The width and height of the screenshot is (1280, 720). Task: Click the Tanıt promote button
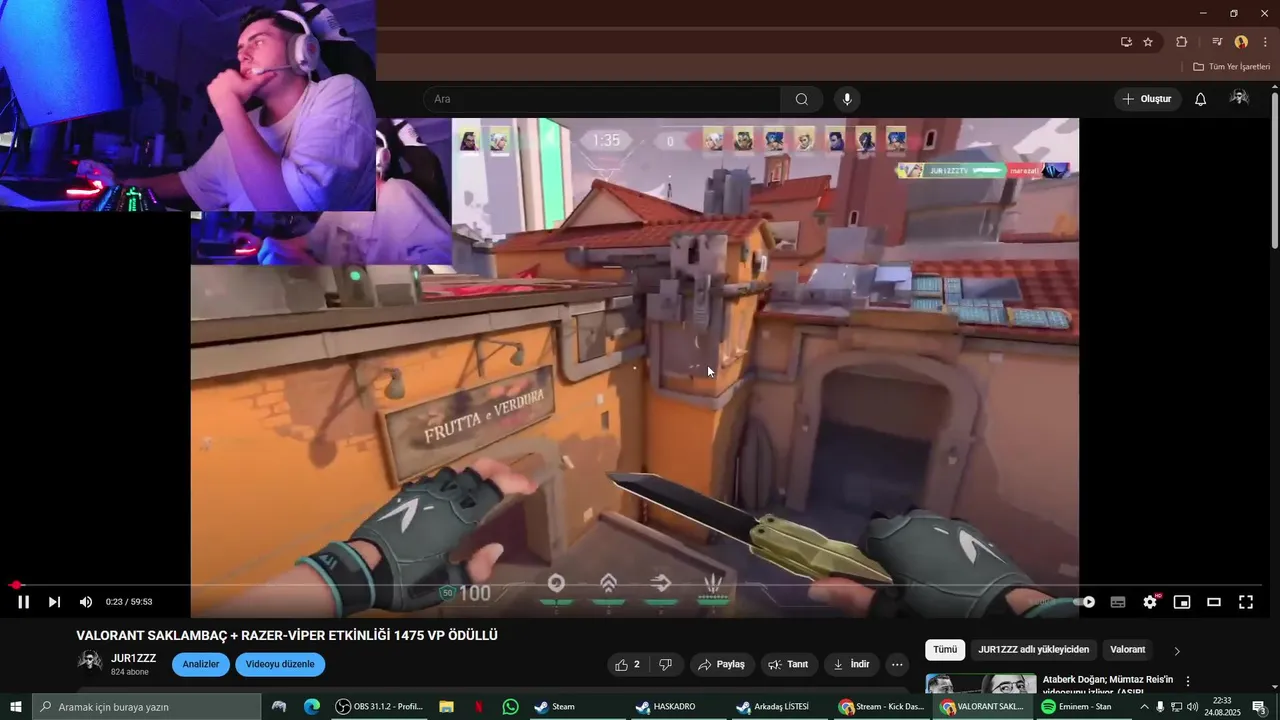[788, 664]
